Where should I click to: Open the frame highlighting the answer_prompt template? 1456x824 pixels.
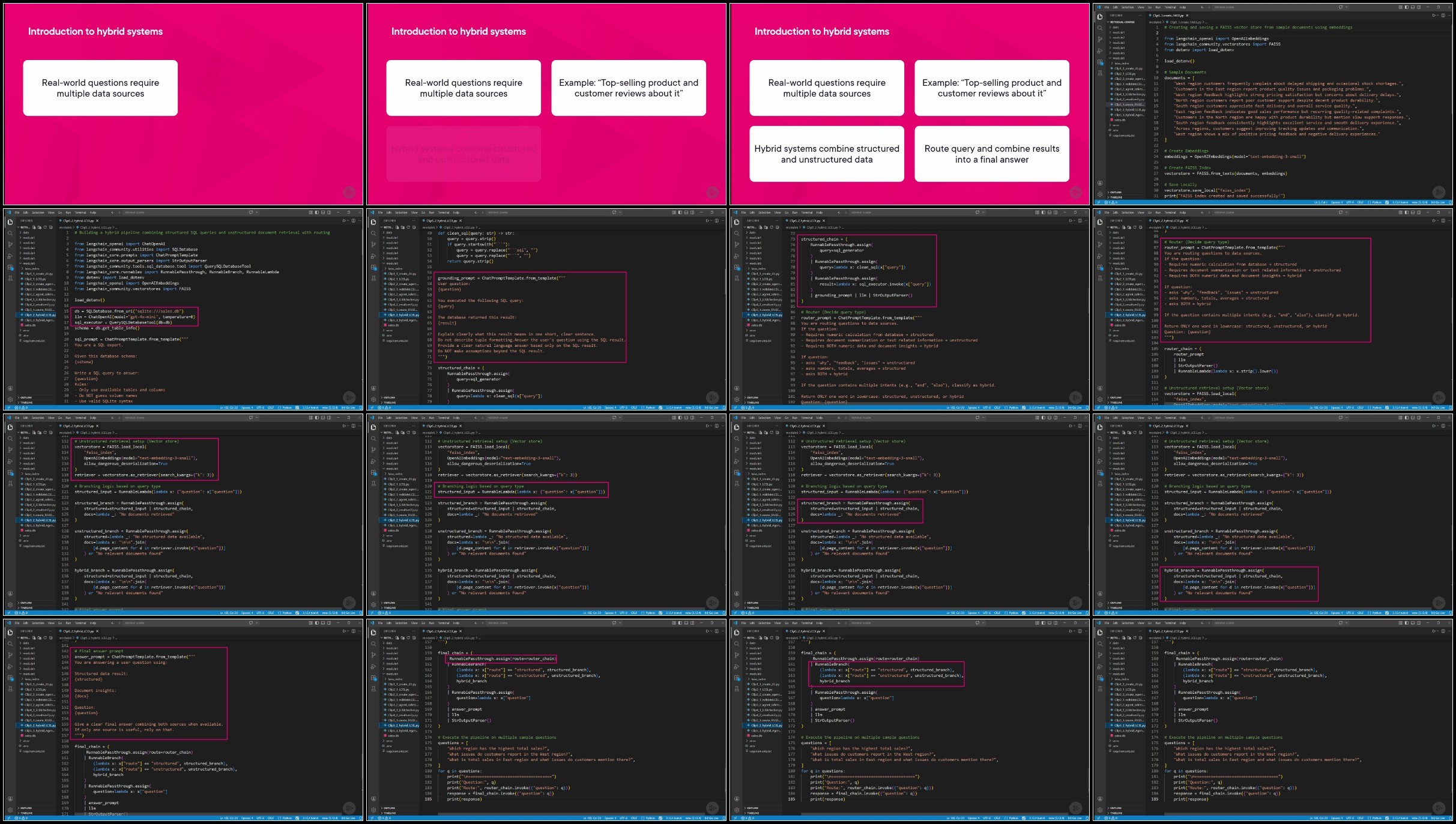point(183,720)
